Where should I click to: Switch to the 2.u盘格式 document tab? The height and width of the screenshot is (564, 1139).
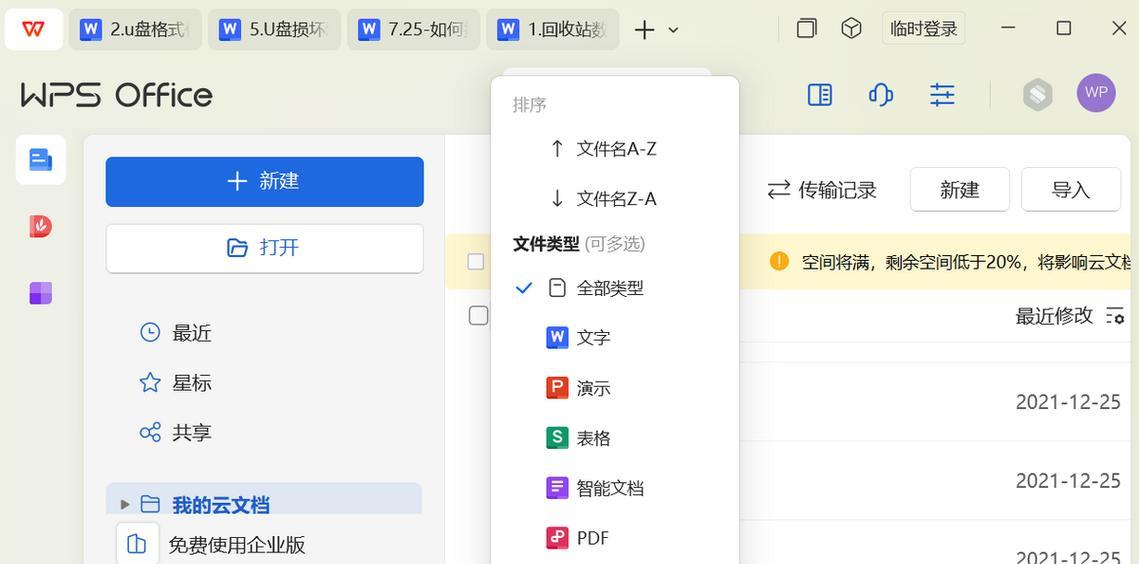click(x=135, y=29)
